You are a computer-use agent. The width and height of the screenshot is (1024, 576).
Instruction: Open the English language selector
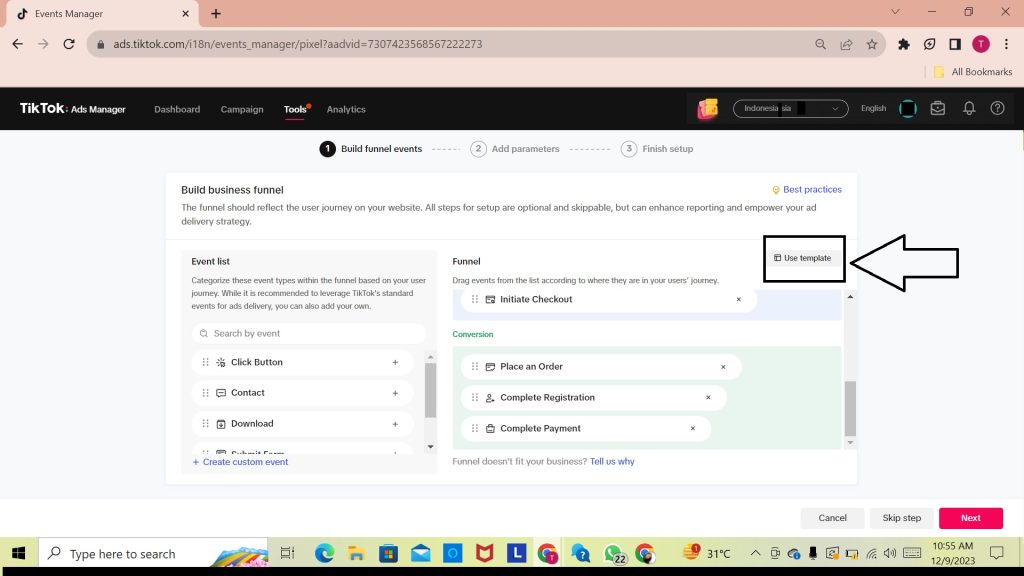pyautogui.click(x=873, y=109)
